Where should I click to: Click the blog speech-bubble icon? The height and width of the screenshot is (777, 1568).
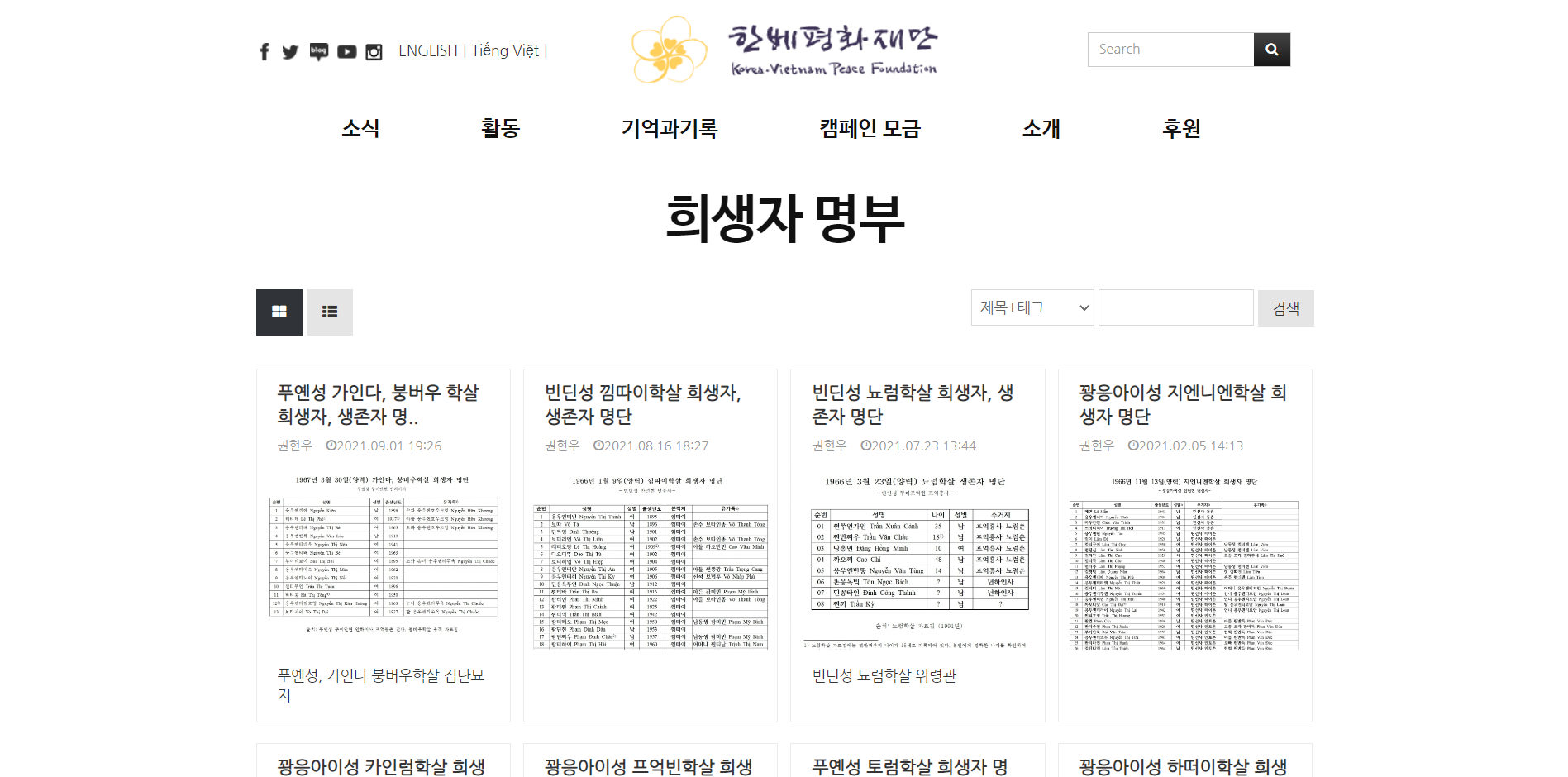point(319,52)
